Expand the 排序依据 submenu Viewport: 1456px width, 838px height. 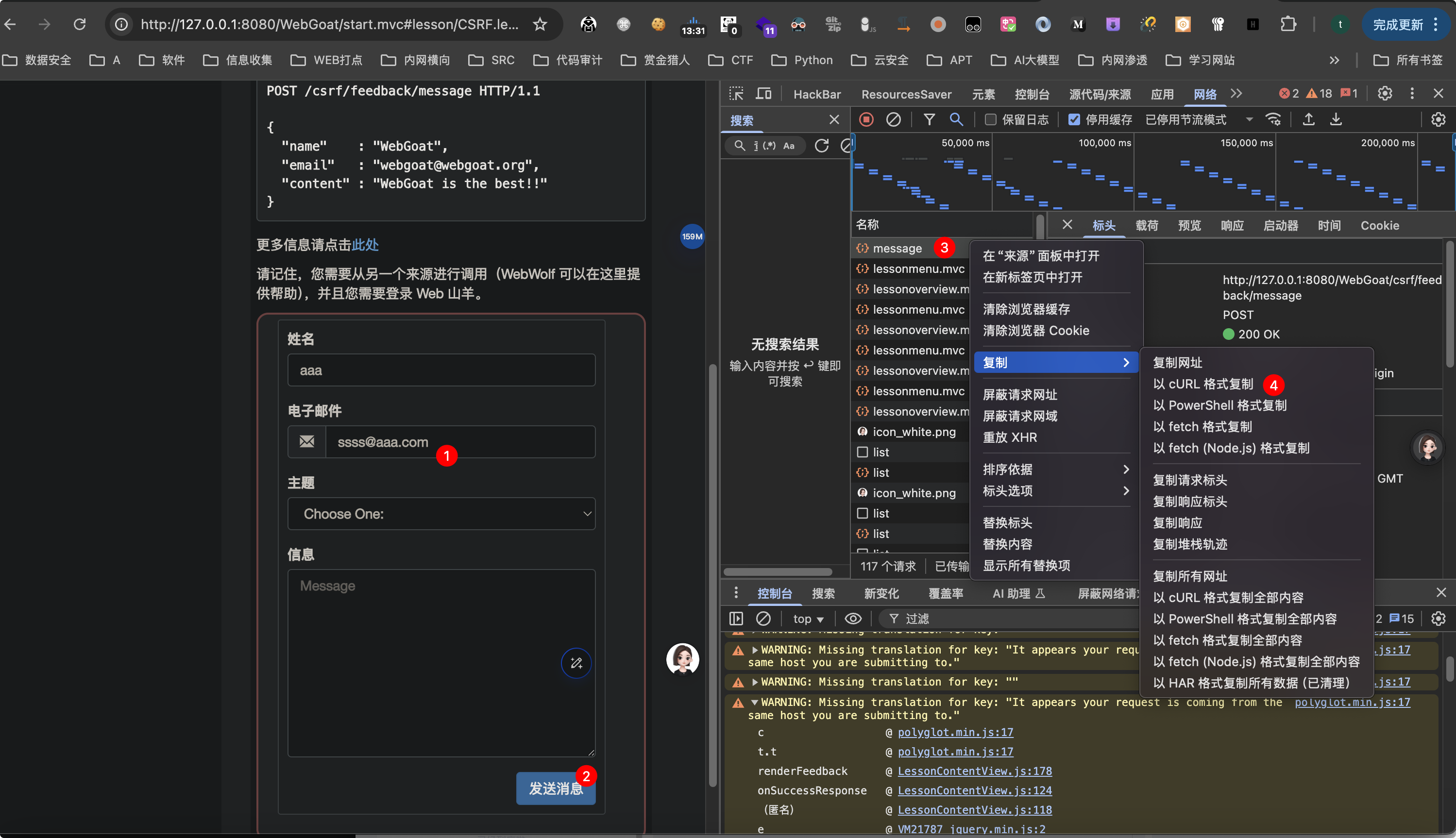click(x=1055, y=469)
